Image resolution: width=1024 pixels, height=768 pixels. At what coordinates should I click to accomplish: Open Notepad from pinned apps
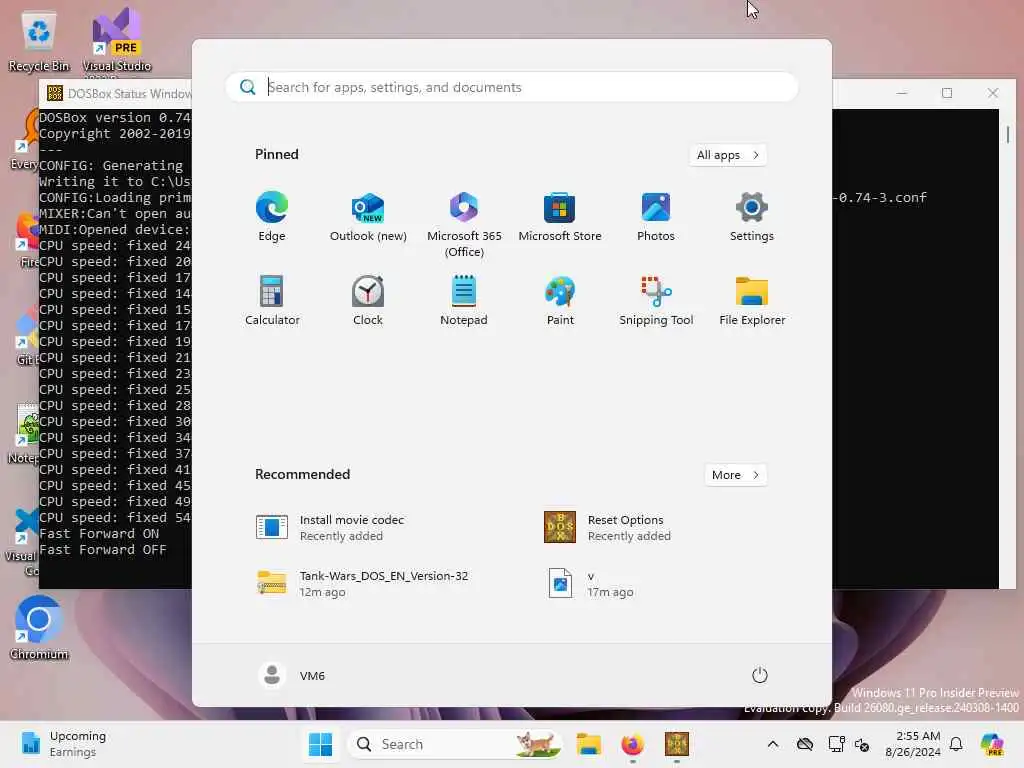[x=464, y=300]
